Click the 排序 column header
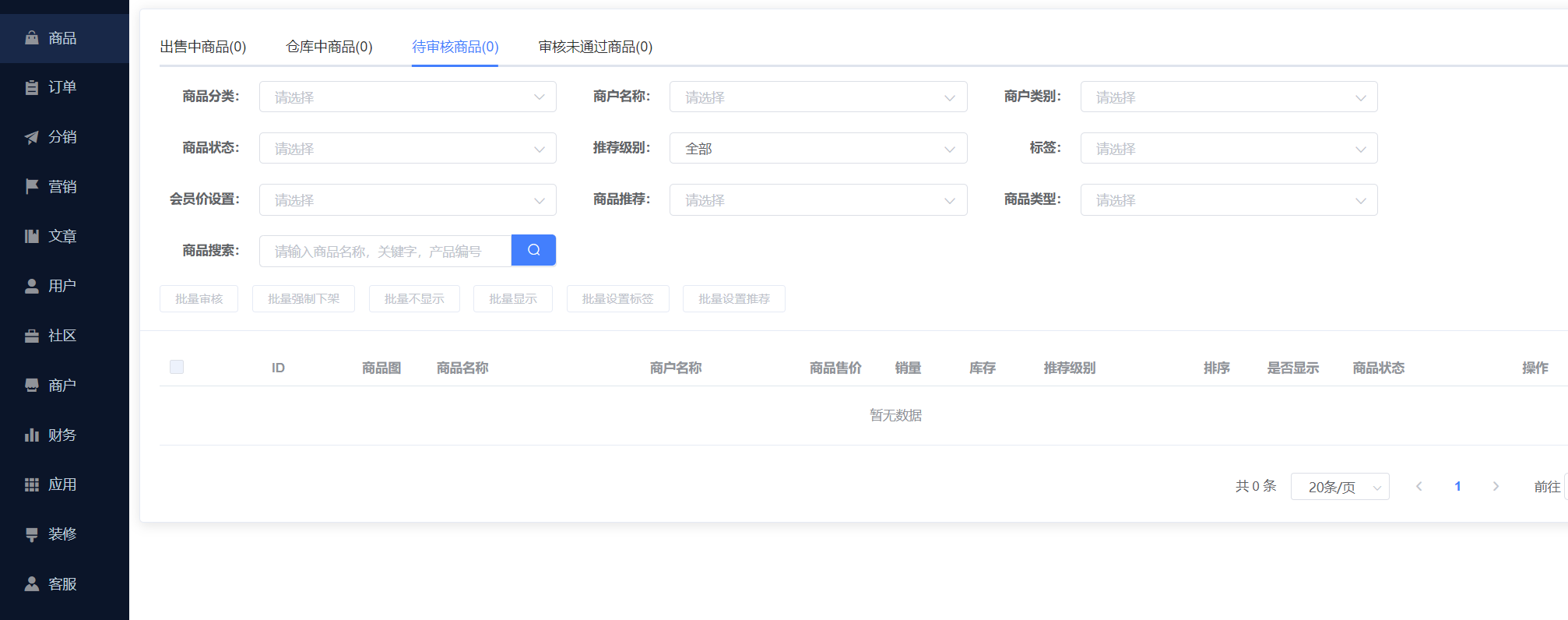The image size is (1568, 620). [x=1217, y=368]
